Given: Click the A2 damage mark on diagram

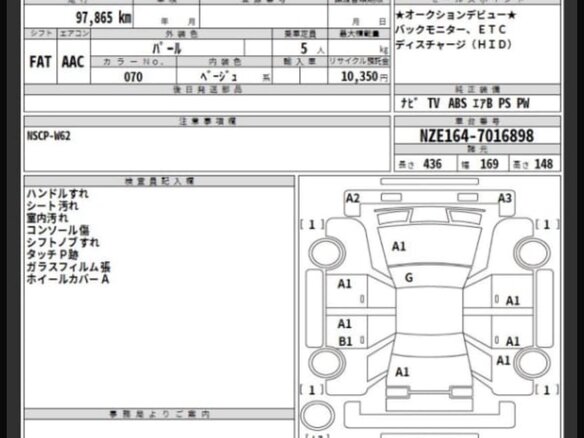Looking at the screenshot, I should click(353, 198).
